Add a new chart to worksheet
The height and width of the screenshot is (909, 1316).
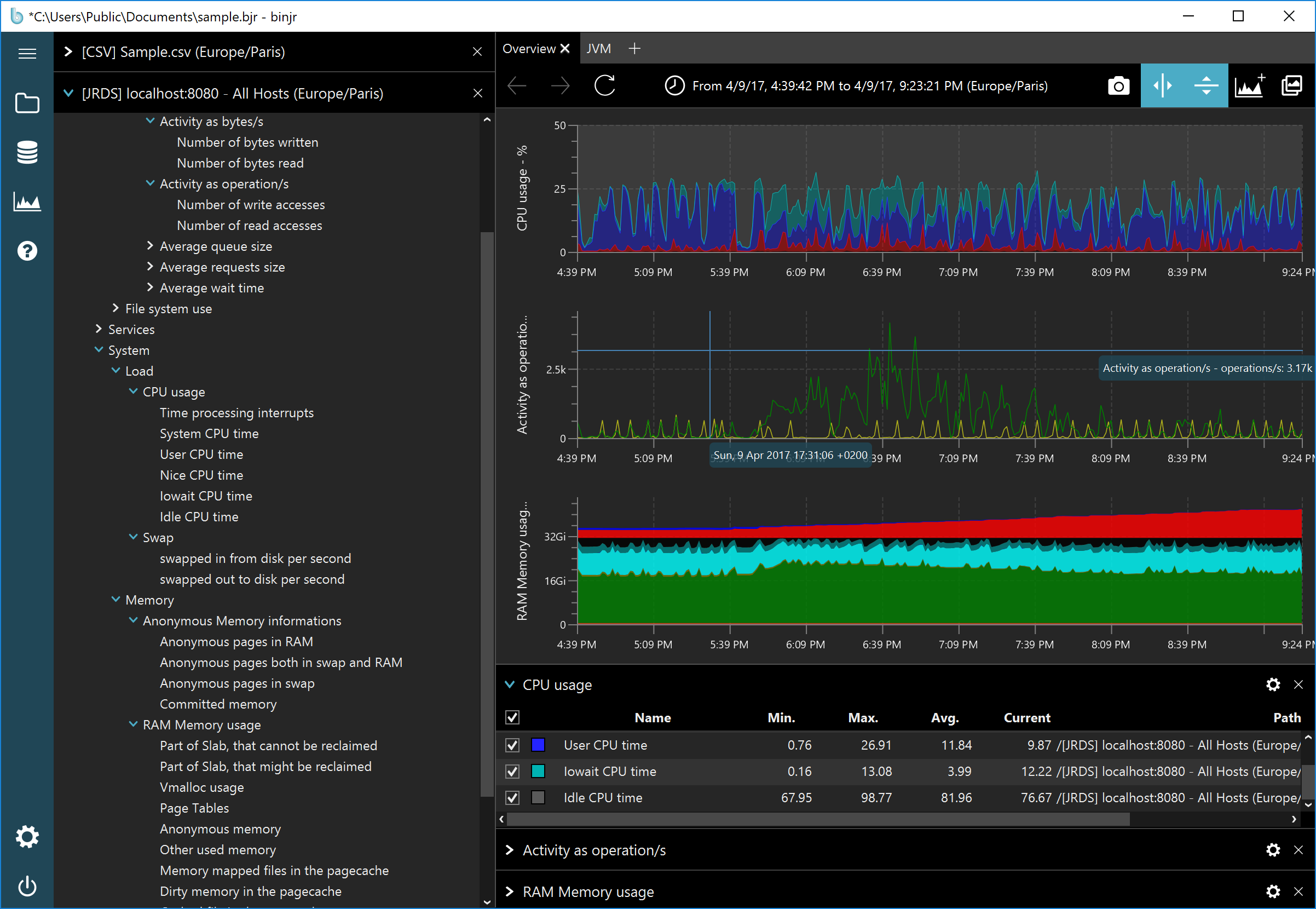(x=1250, y=86)
